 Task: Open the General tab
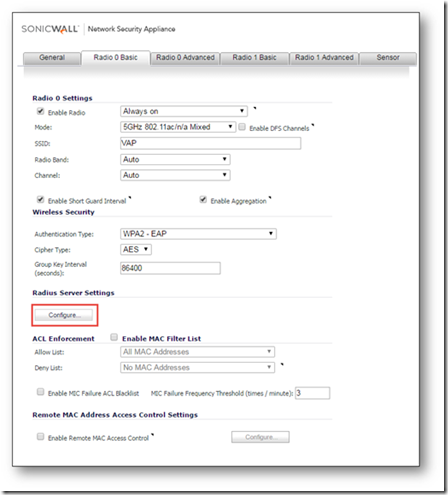tap(52, 58)
